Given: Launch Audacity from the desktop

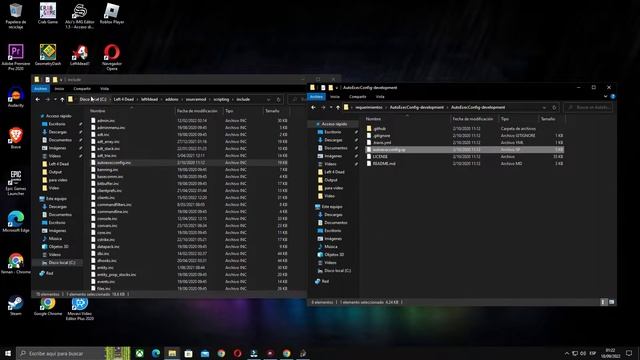Looking at the screenshot, I should (16, 96).
